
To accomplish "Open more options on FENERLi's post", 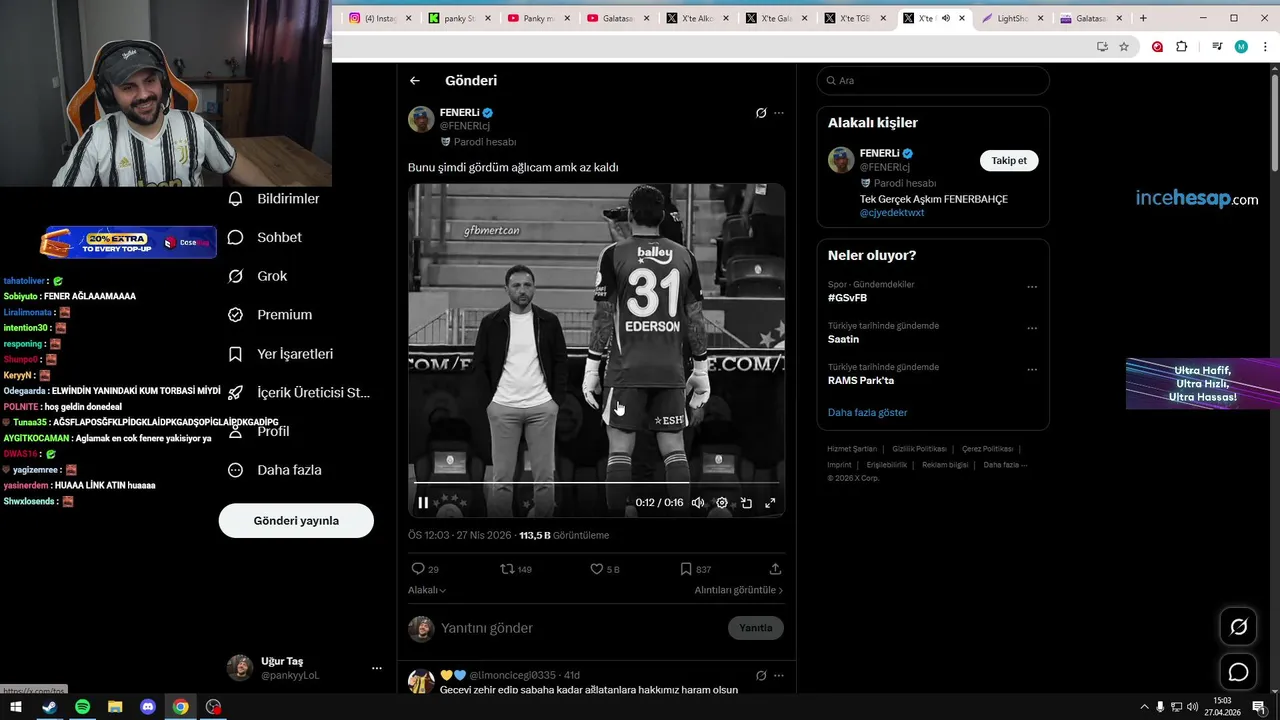I will coord(779,113).
